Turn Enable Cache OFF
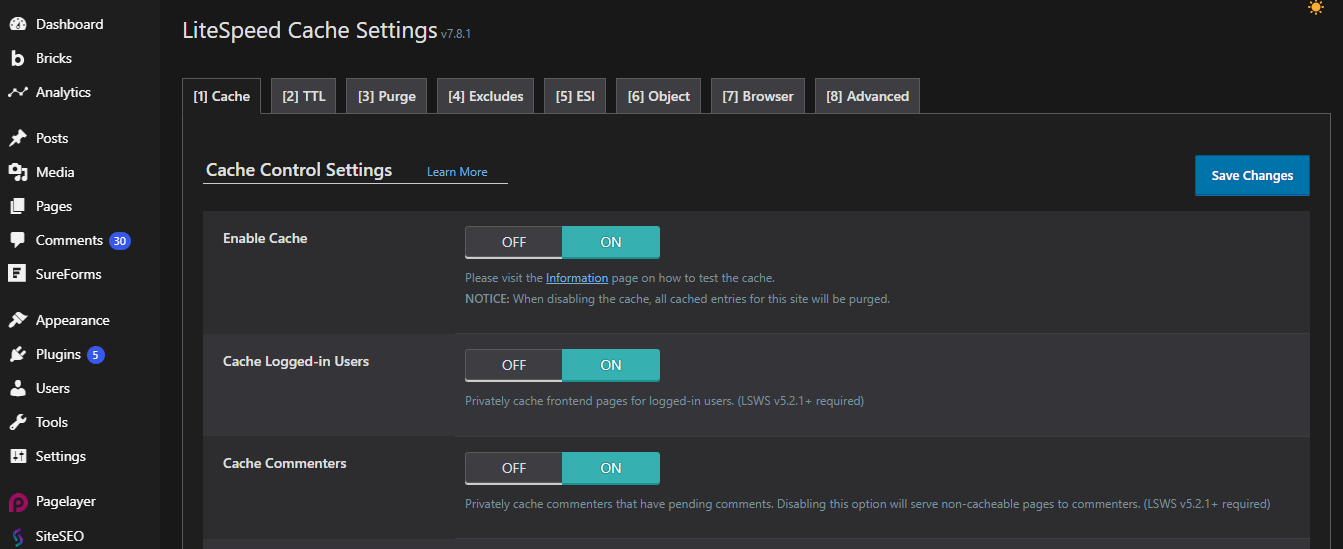Screen dimensions: 1343x549 (514, 242)
